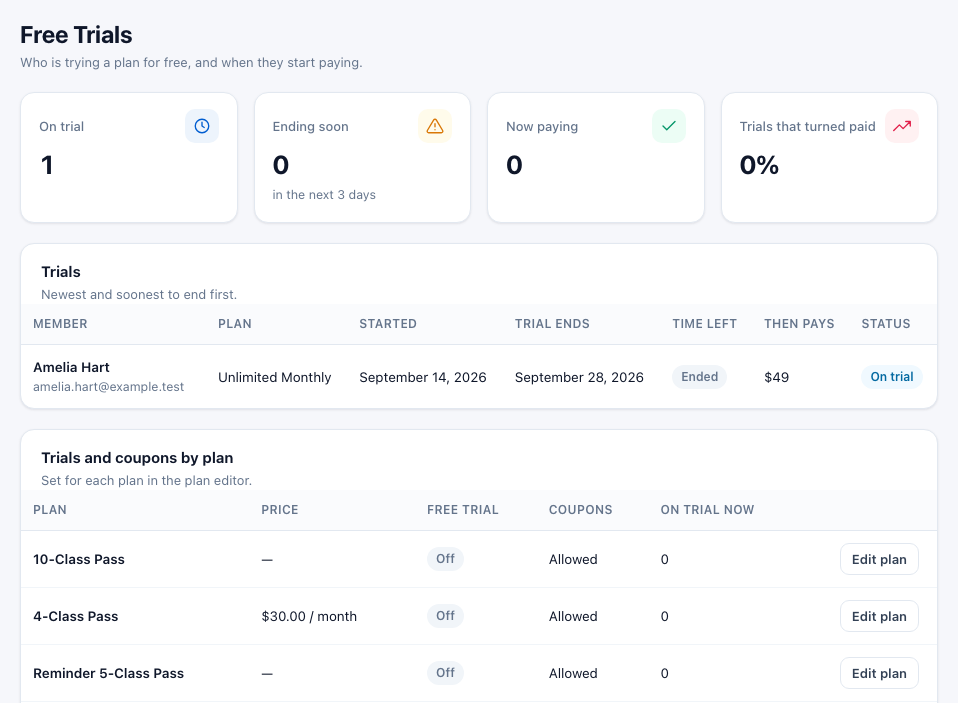Image resolution: width=958 pixels, height=703 pixels.
Task: Click Allowed coupons for 4-Class Pass
Action: coord(572,616)
